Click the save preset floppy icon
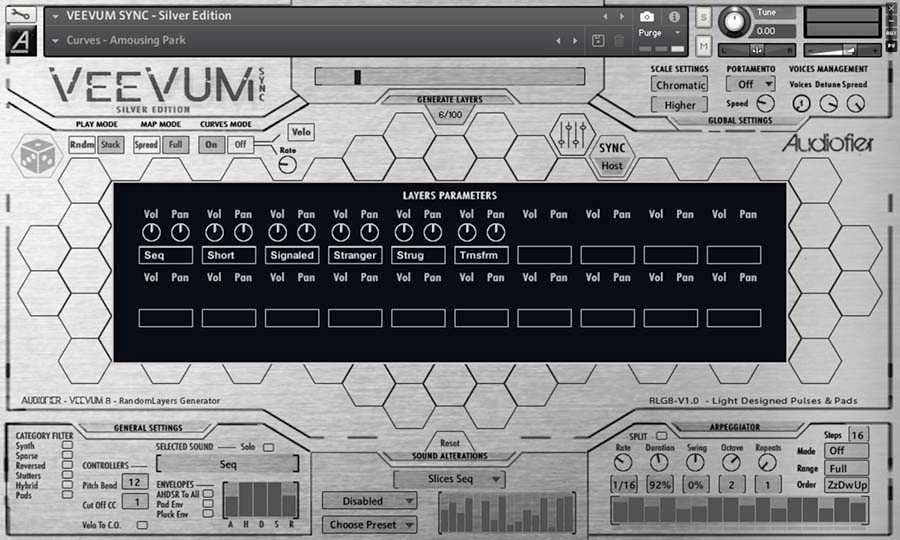 (x=598, y=40)
